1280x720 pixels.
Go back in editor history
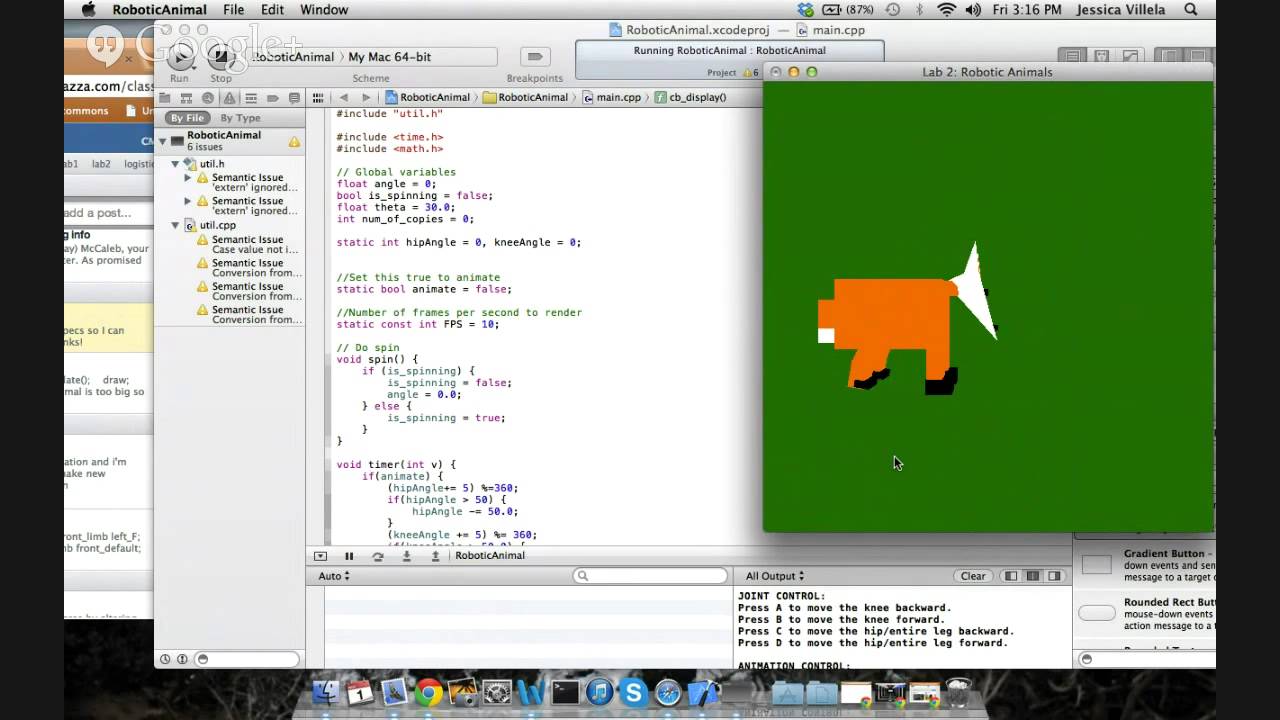(x=344, y=98)
